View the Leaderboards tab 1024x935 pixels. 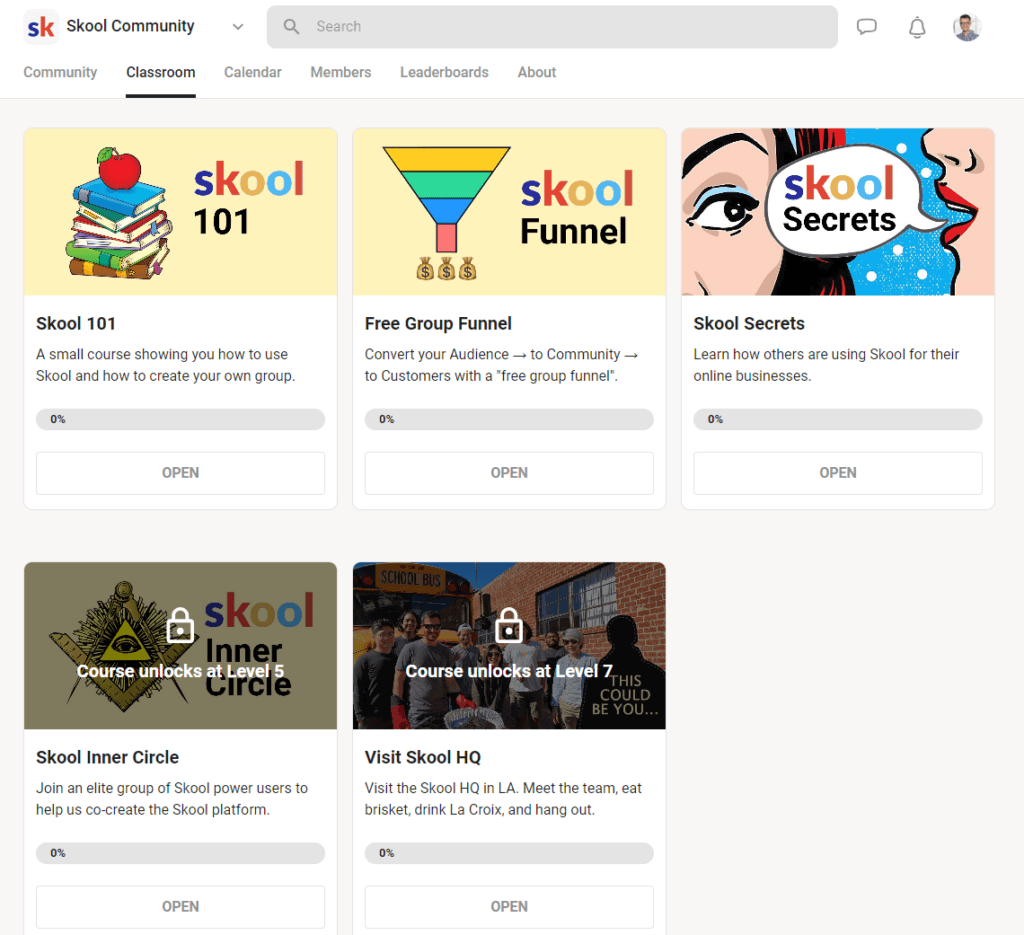click(444, 72)
